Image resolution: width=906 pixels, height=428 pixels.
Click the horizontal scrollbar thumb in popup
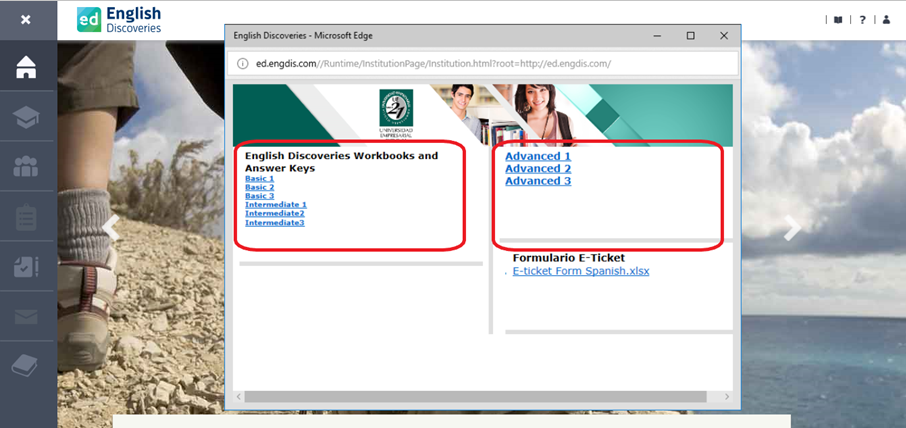pos(475,397)
